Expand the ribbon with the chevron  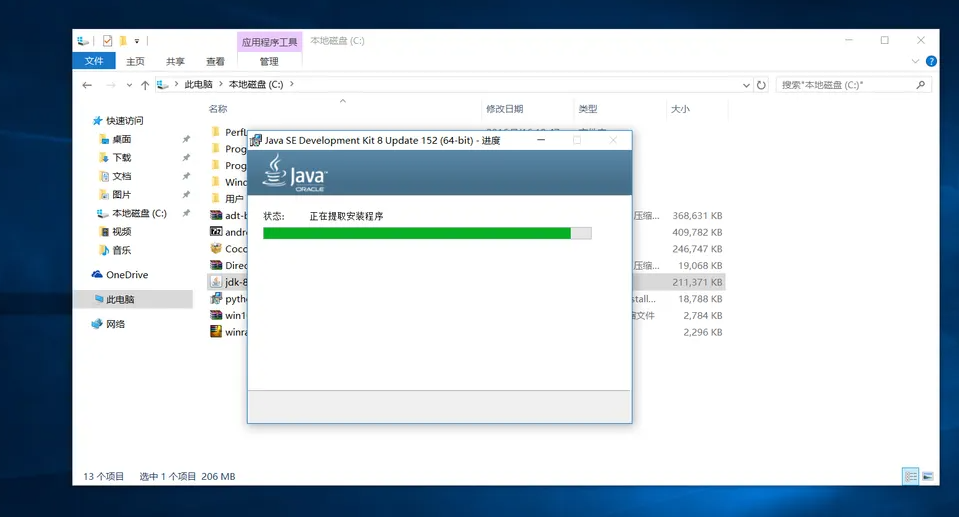click(x=915, y=61)
